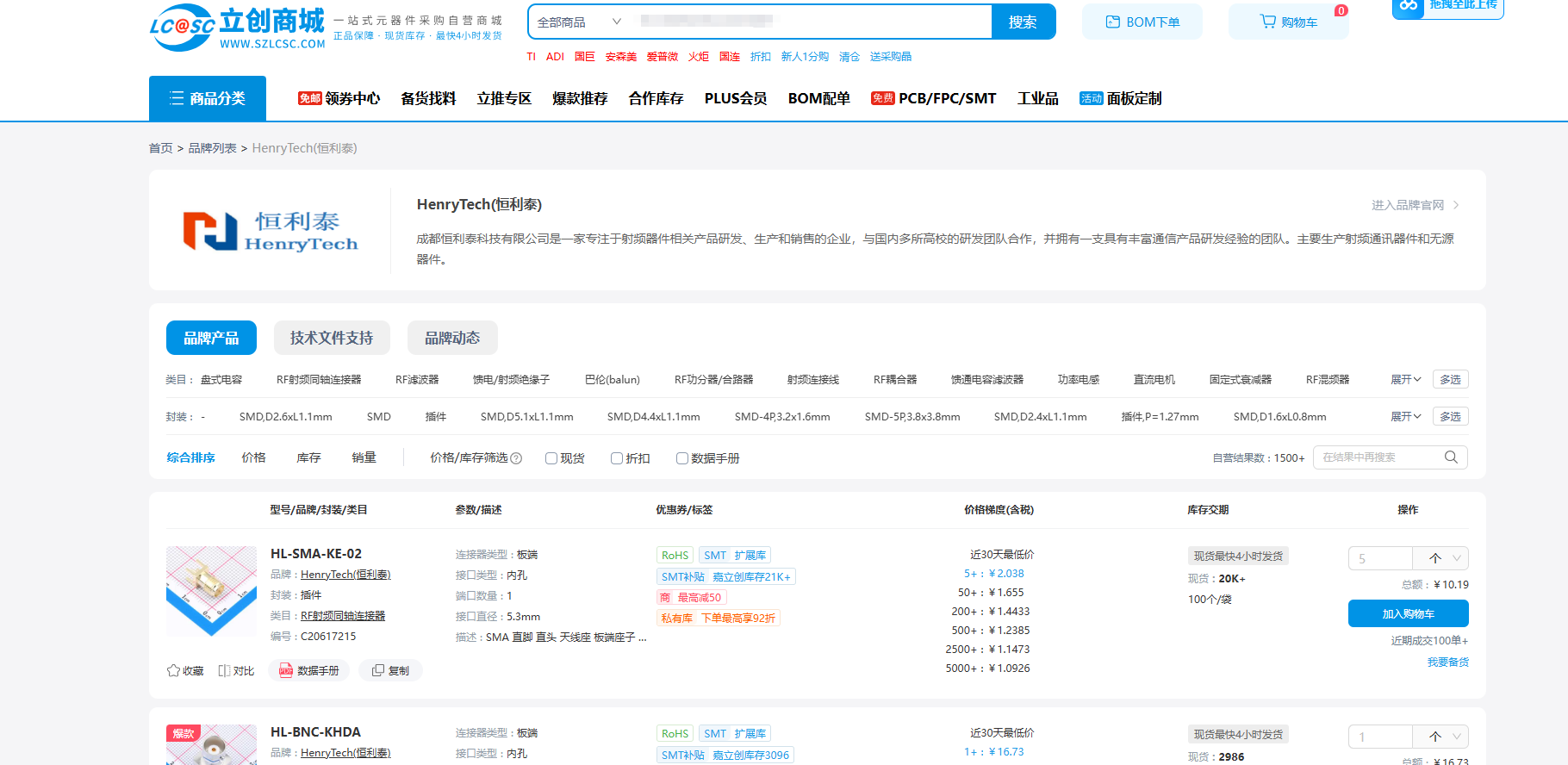The height and width of the screenshot is (765, 1568).
Task: Filter by package SMD,D2.6xL1.1mm
Action: pyautogui.click(x=286, y=416)
